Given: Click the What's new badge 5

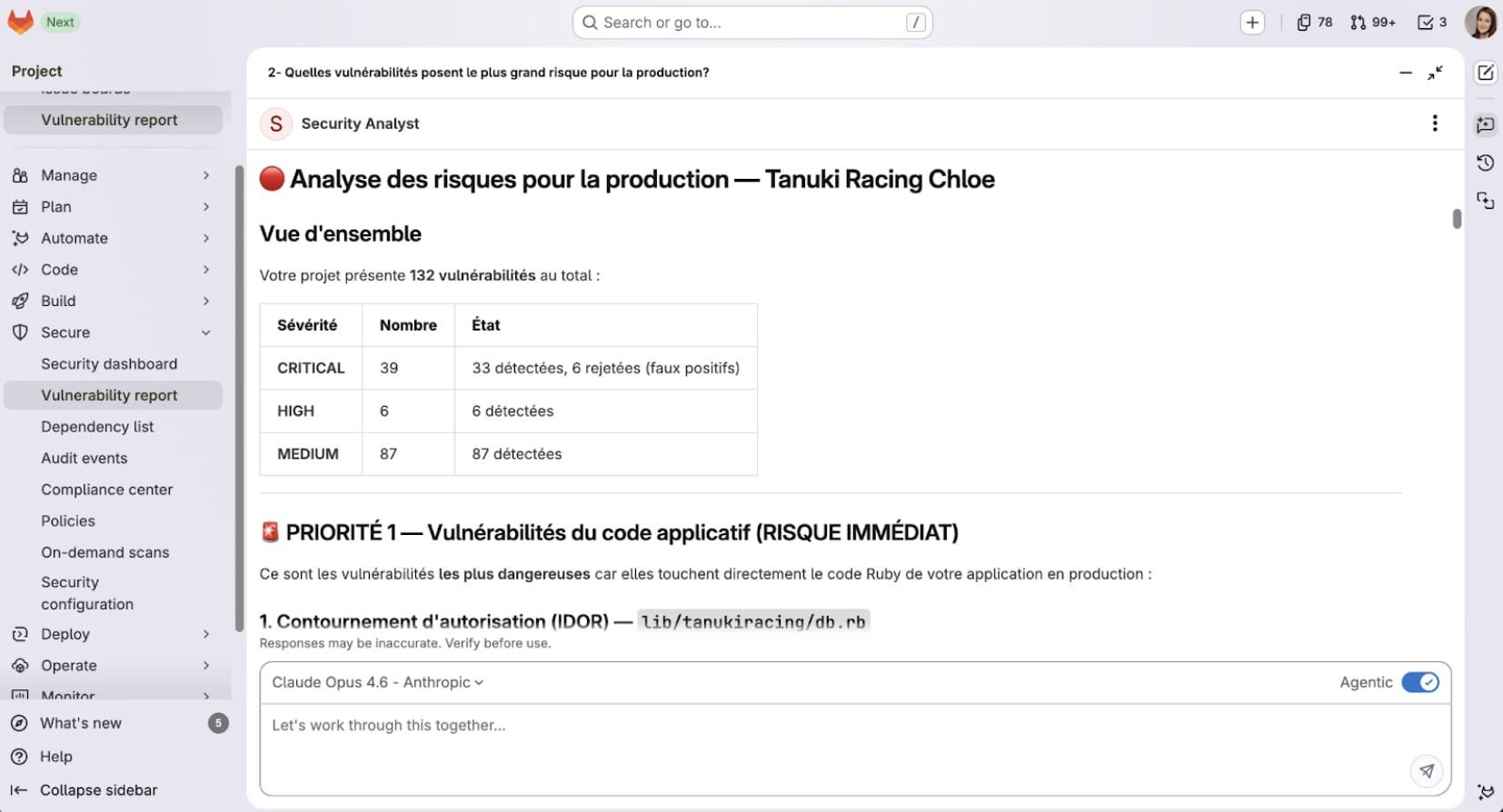Looking at the screenshot, I should [x=218, y=723].
